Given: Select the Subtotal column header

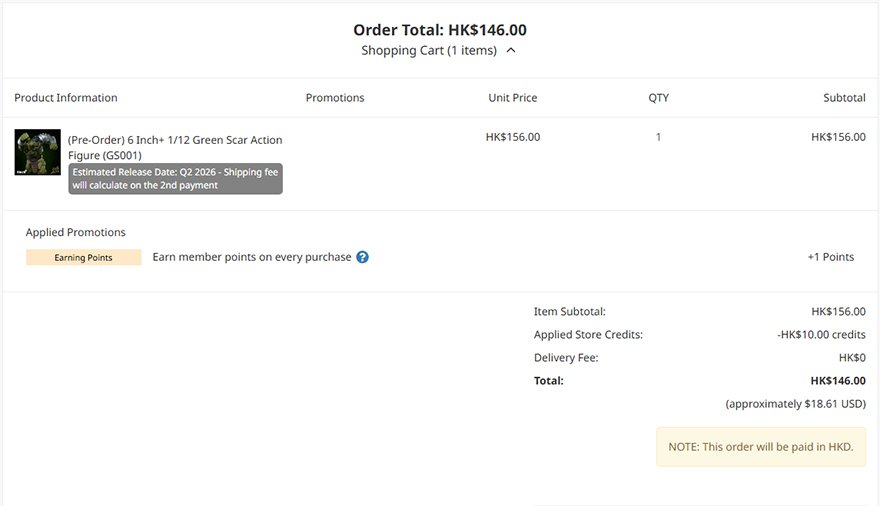Looking at the screenshot, I should 845,98.
